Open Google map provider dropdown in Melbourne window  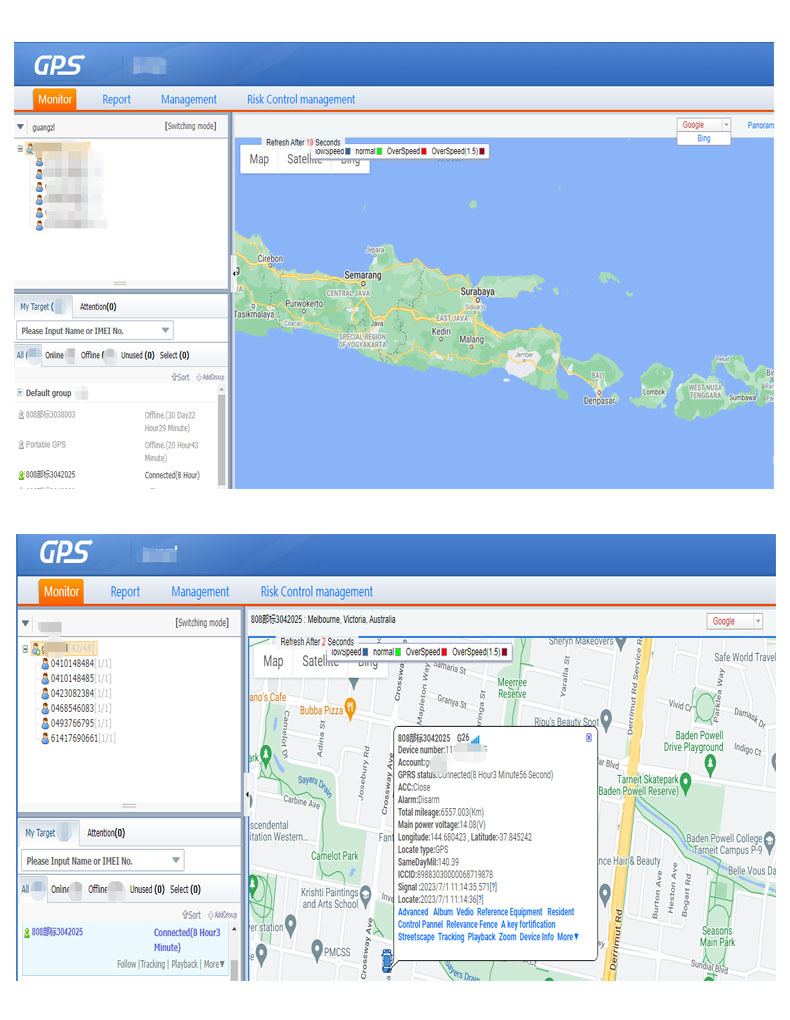(x=758, y=621)
